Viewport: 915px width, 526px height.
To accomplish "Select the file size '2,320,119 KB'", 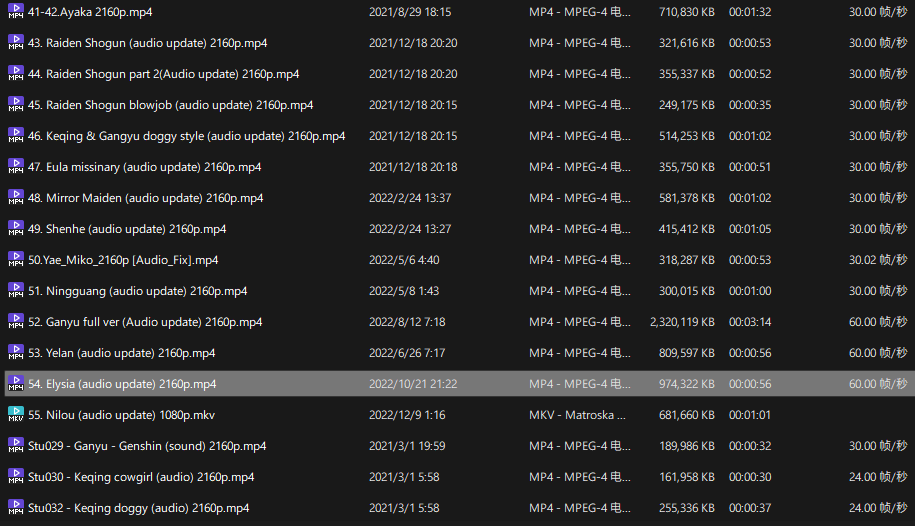I will point(682,322).
